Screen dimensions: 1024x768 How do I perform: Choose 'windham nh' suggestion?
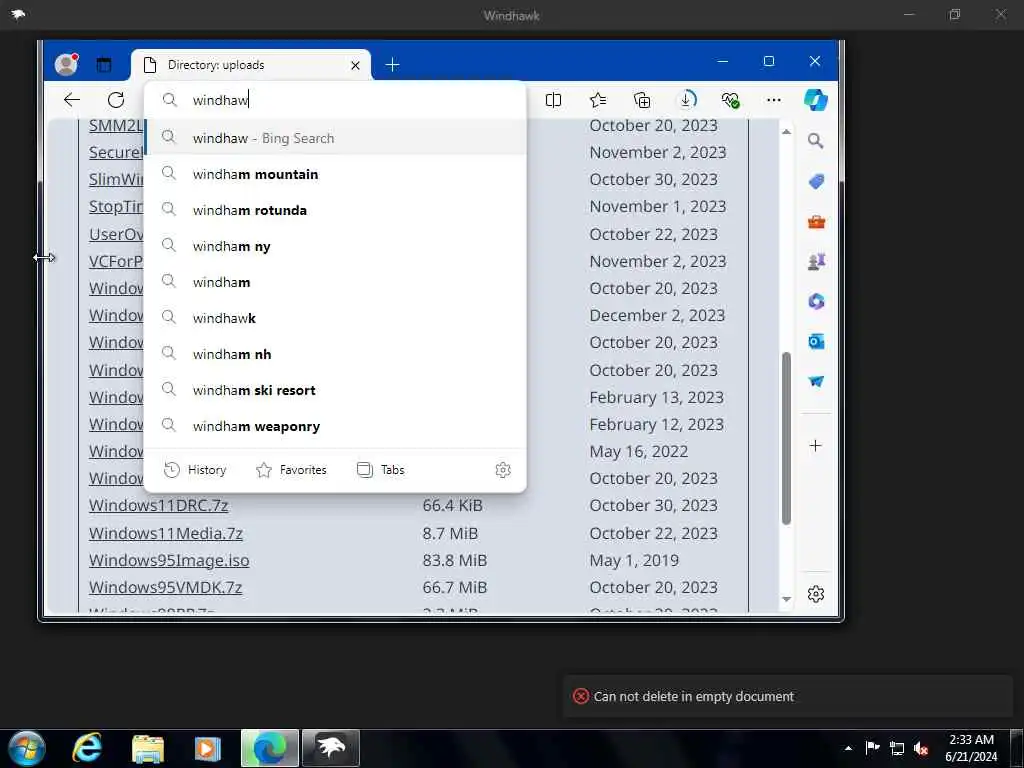pos(335,354)
